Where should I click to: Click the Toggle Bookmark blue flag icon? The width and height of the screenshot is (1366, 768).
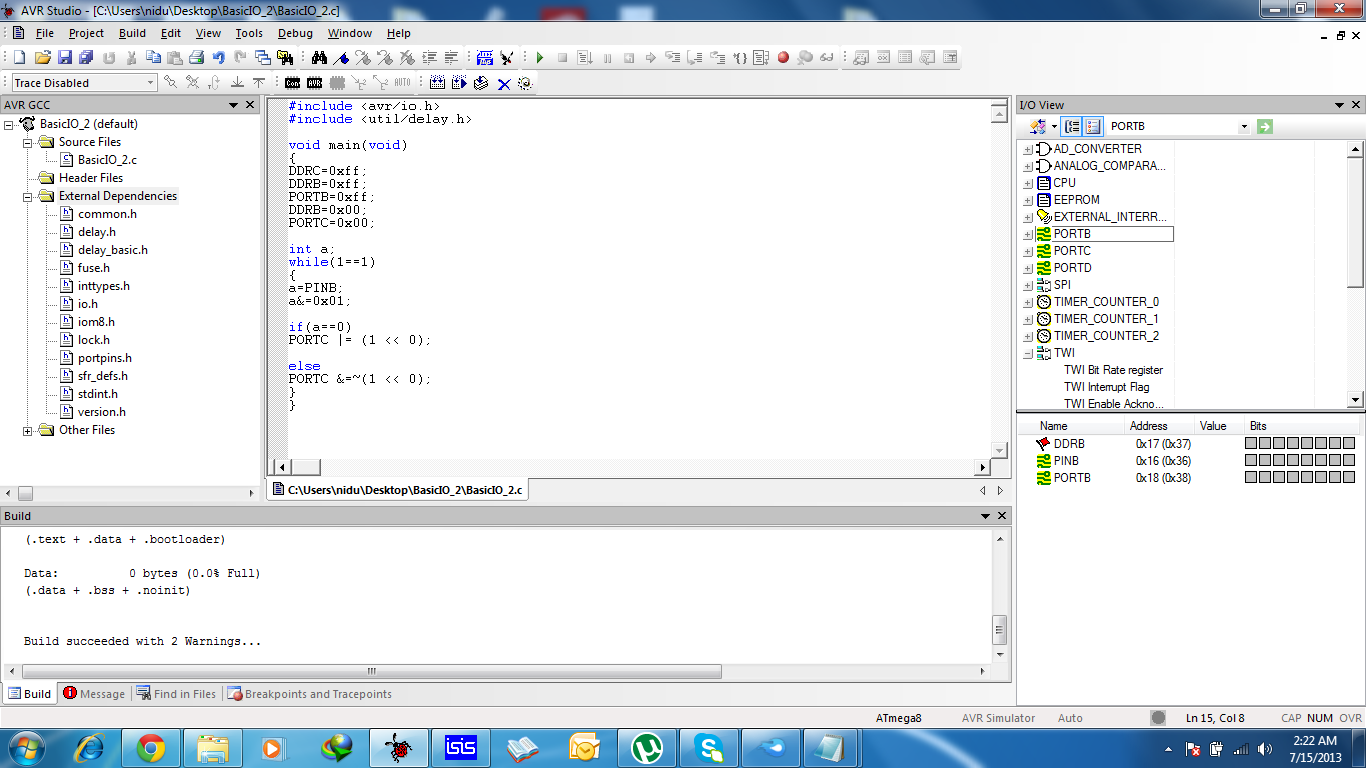click(341, 57)
